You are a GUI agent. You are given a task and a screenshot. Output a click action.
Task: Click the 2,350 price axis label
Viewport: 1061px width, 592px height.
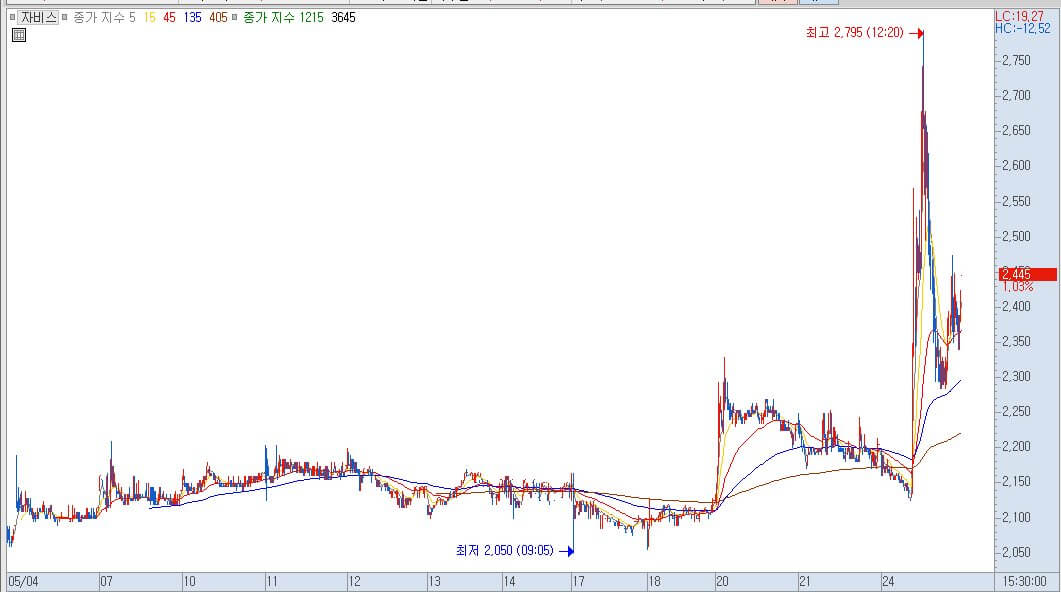click(x=1016, y=341)
